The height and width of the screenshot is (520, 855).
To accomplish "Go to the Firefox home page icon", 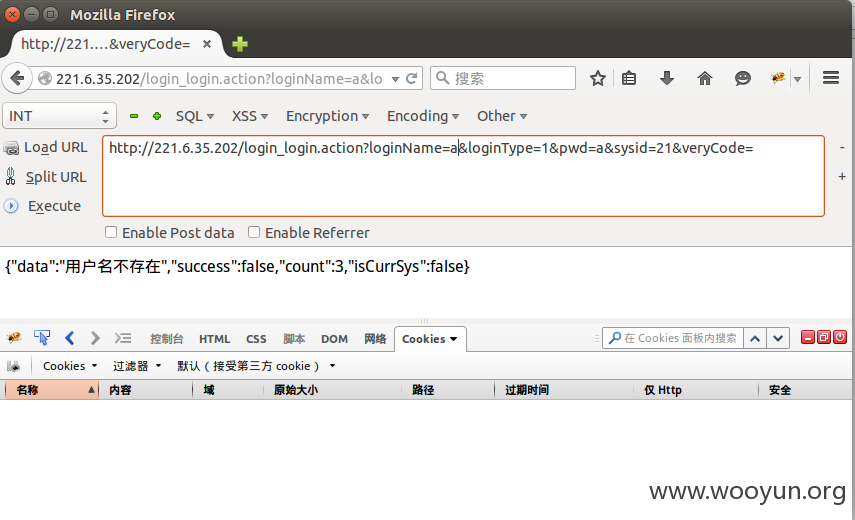I will click(x=705, y=78).
